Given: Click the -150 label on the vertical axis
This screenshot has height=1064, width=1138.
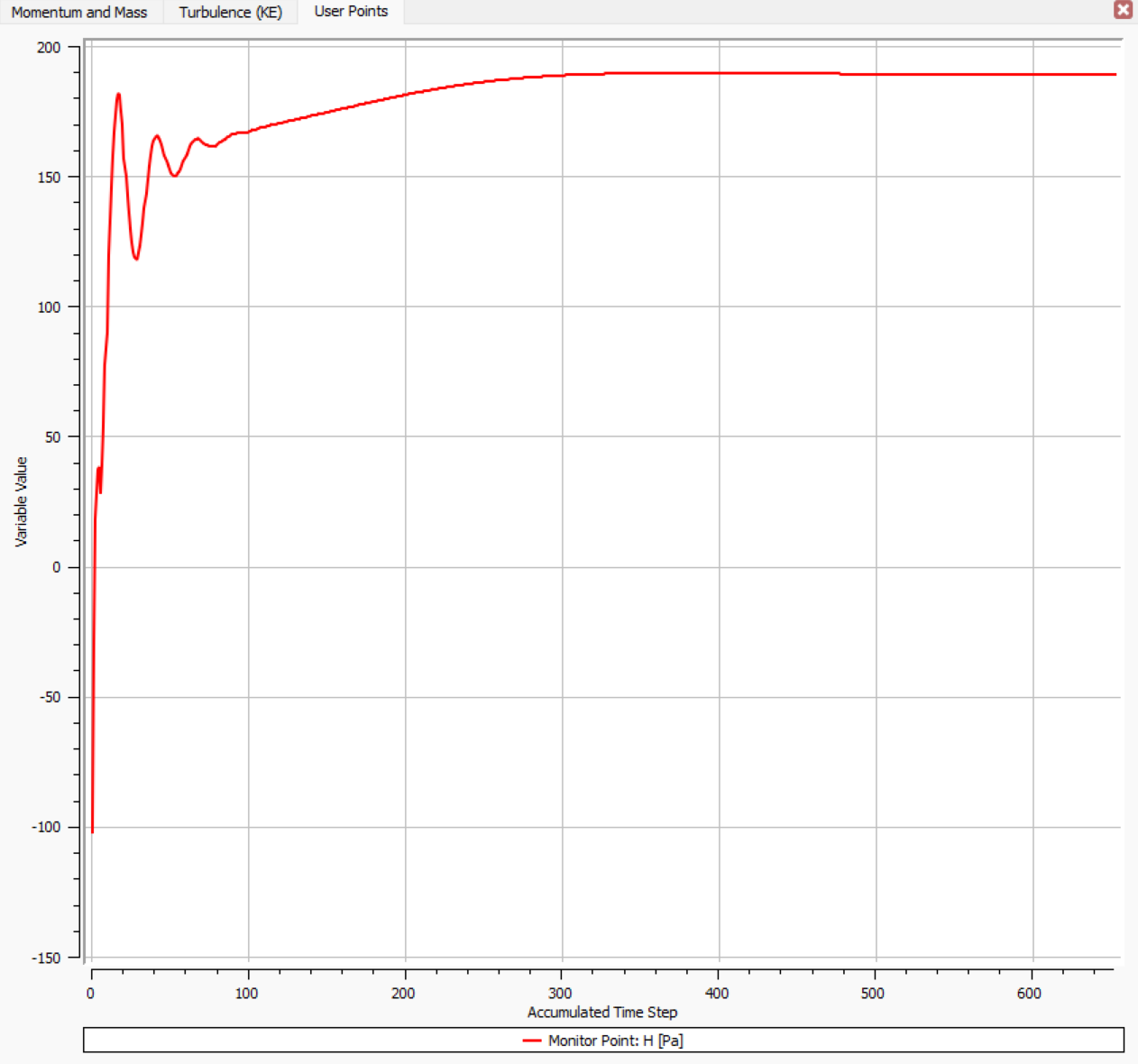Looking at the screenshot, I should pos(46,958).
